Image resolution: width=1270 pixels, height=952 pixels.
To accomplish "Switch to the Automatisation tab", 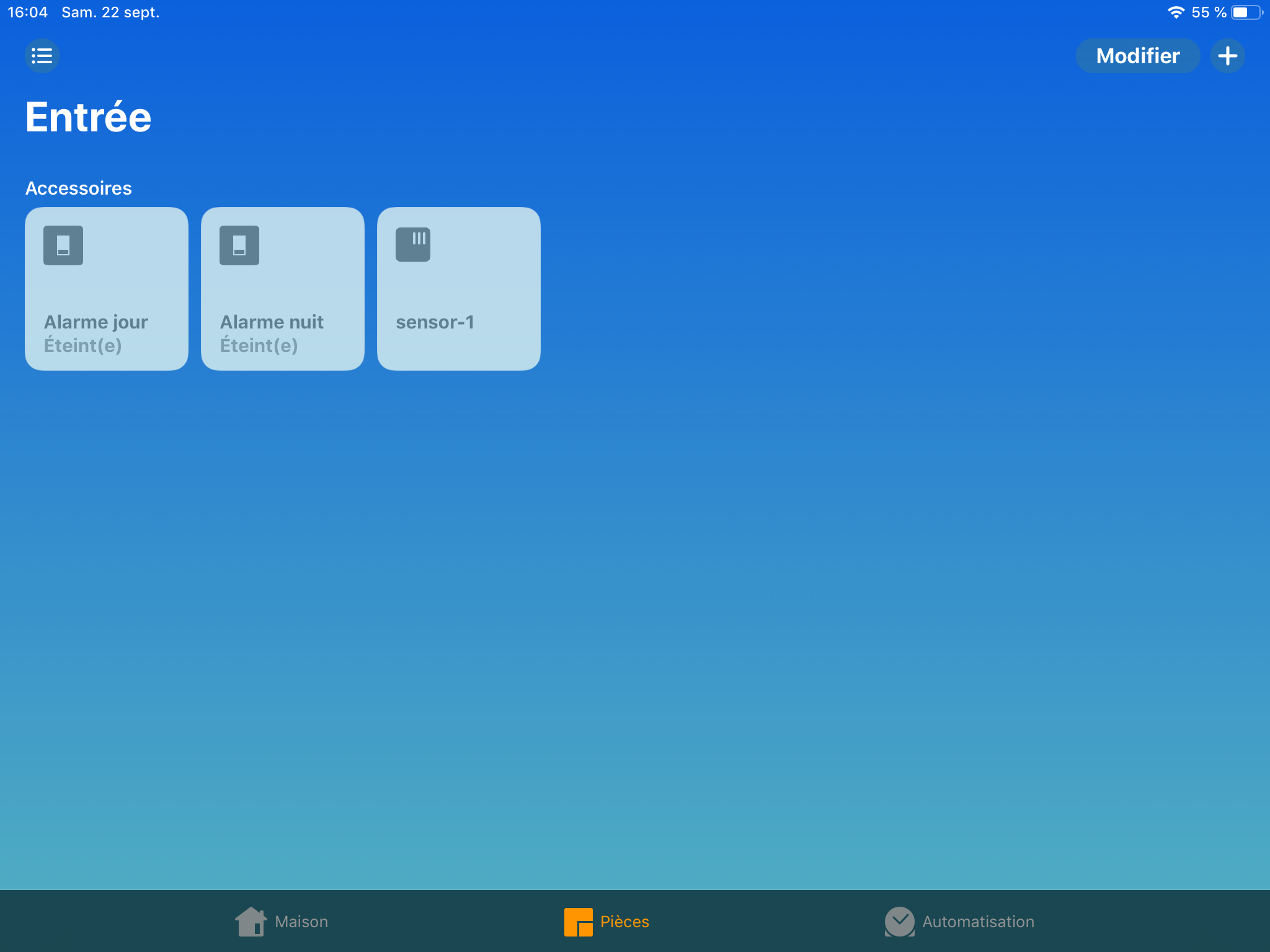I will tap(978, 922).
